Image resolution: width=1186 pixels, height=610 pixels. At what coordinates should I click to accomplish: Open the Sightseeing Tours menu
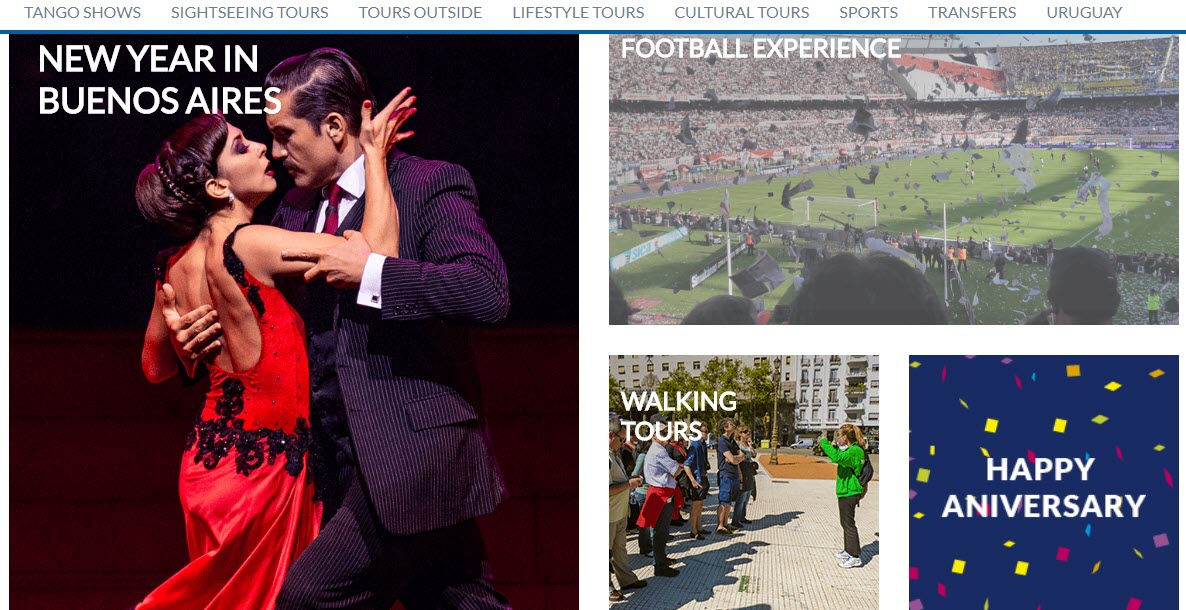pos(250,13)
